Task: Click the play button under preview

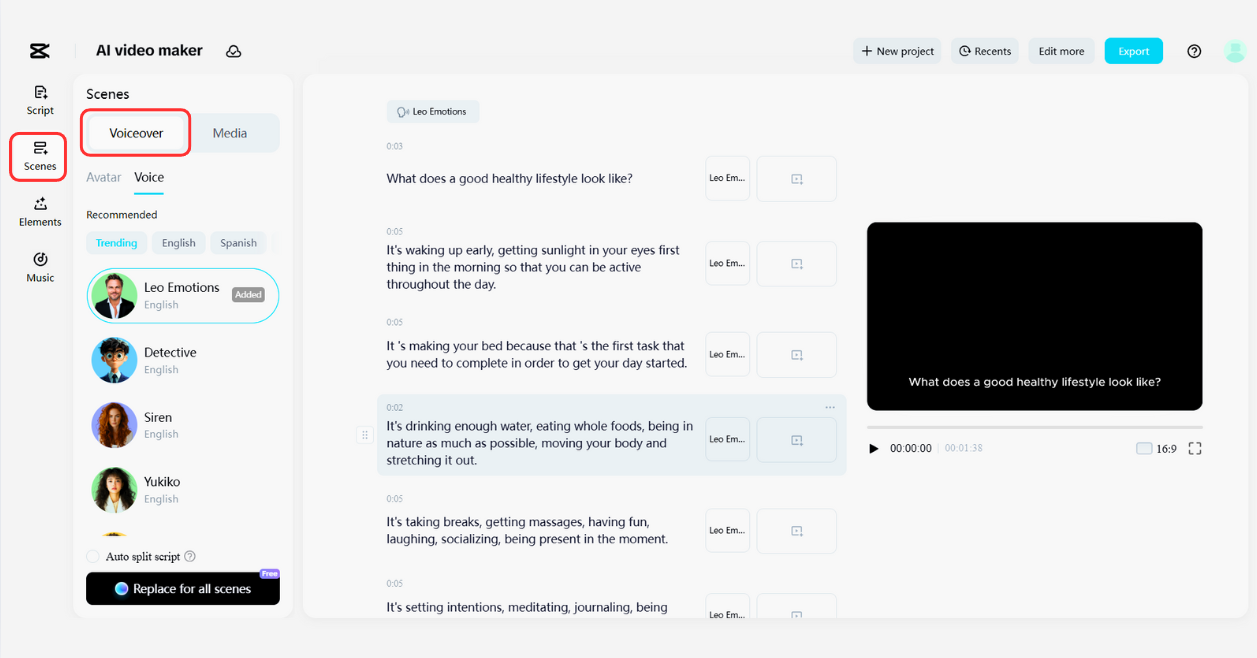Action: [874, 449]
